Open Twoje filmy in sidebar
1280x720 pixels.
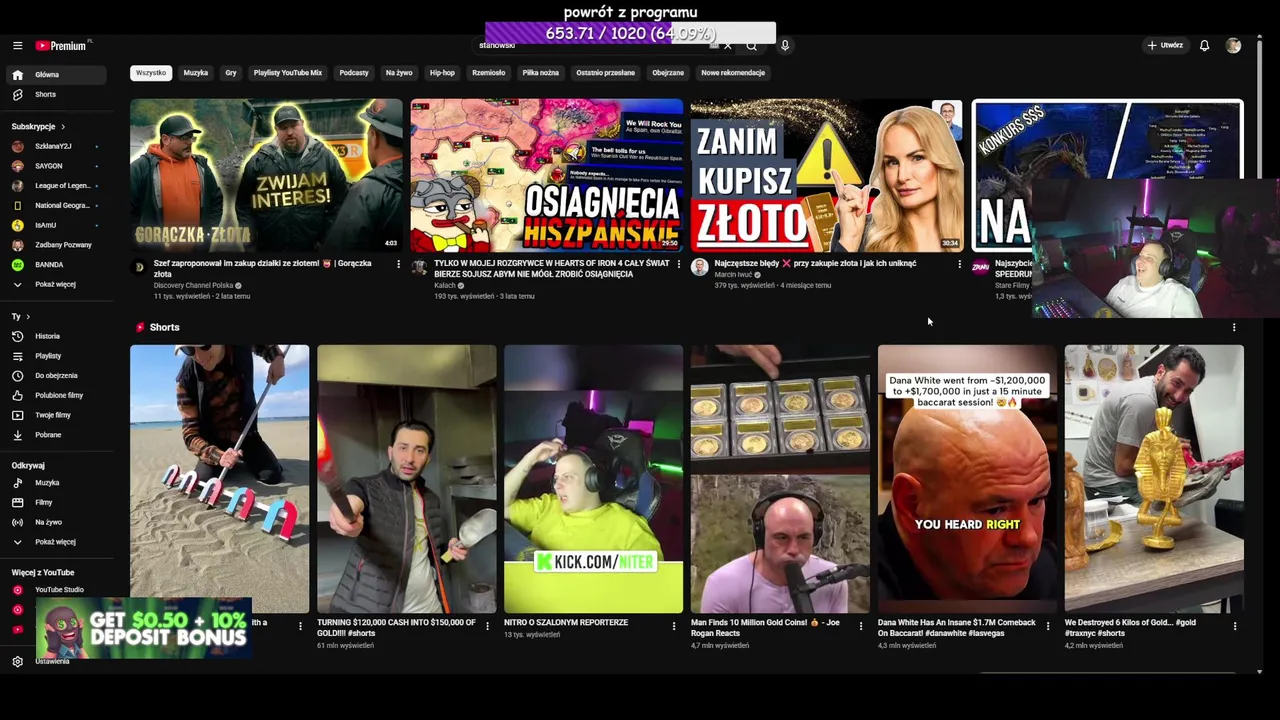(55, 415)
